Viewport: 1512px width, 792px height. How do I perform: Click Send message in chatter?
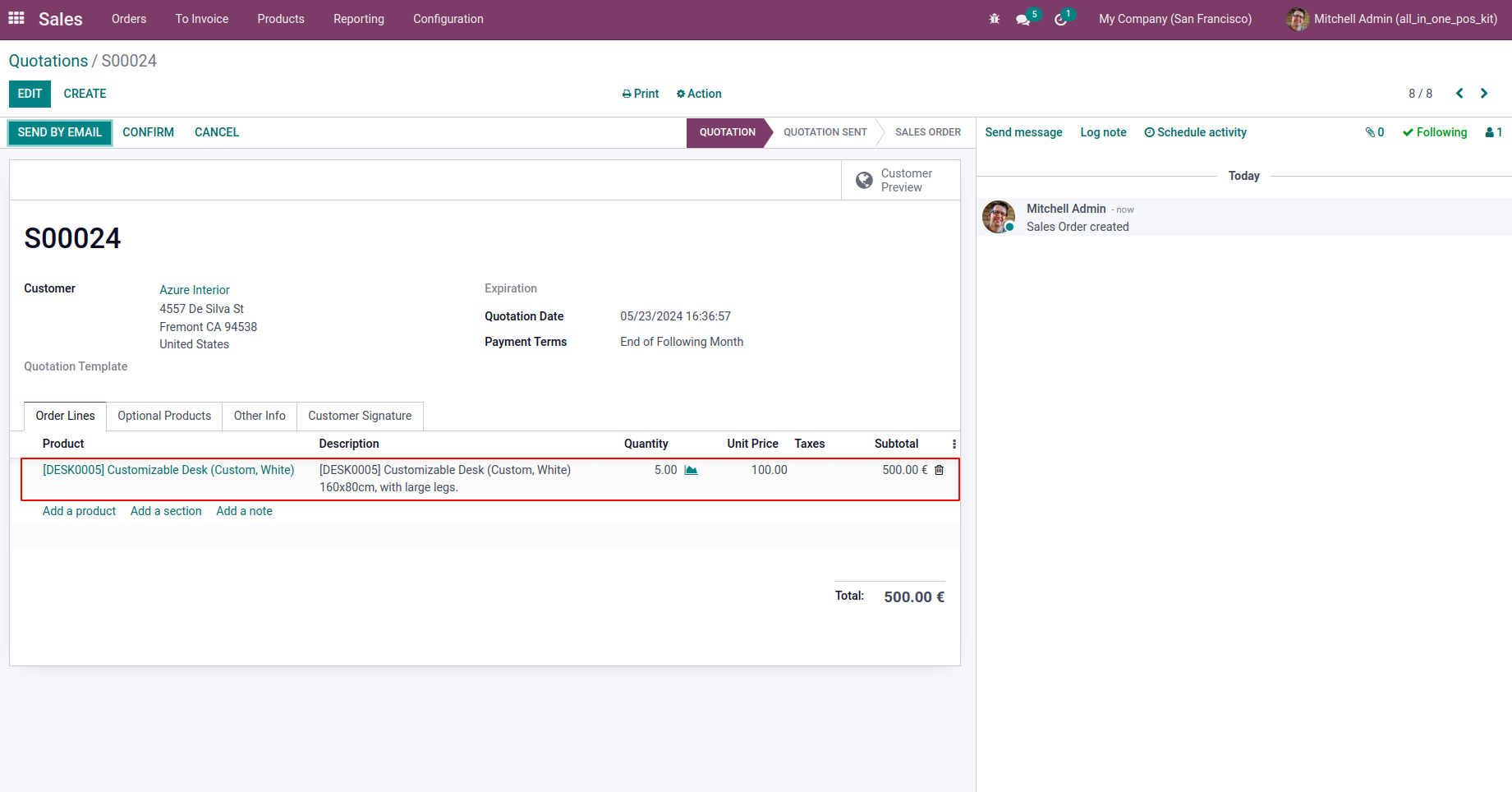(x=1023, y=132)
